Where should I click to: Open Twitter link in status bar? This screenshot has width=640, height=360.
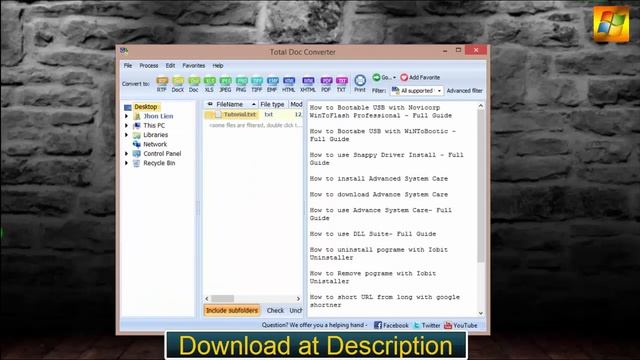(427, 325)
